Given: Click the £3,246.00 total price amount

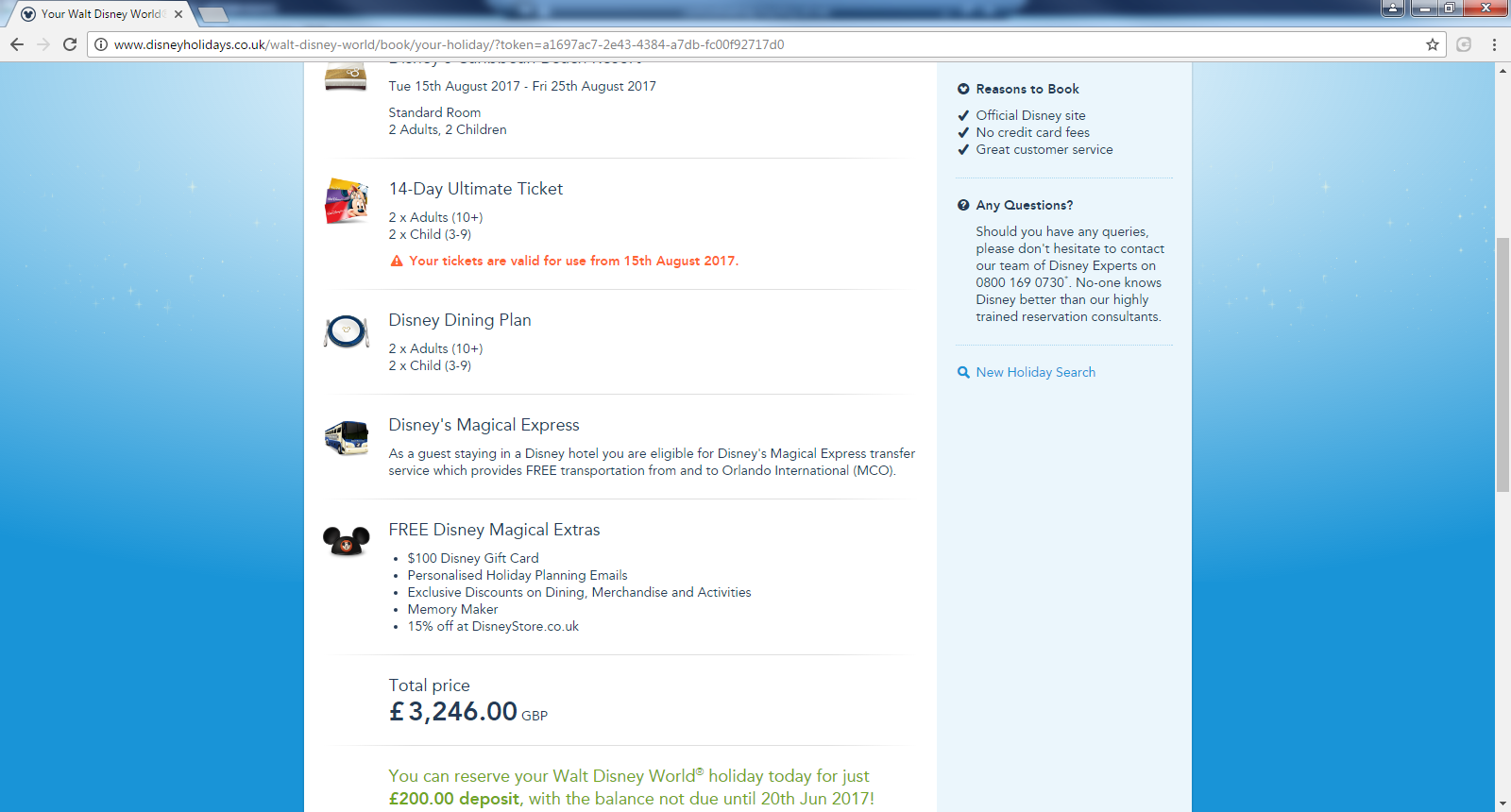Looking at the screenshot, I should [453, 711].
